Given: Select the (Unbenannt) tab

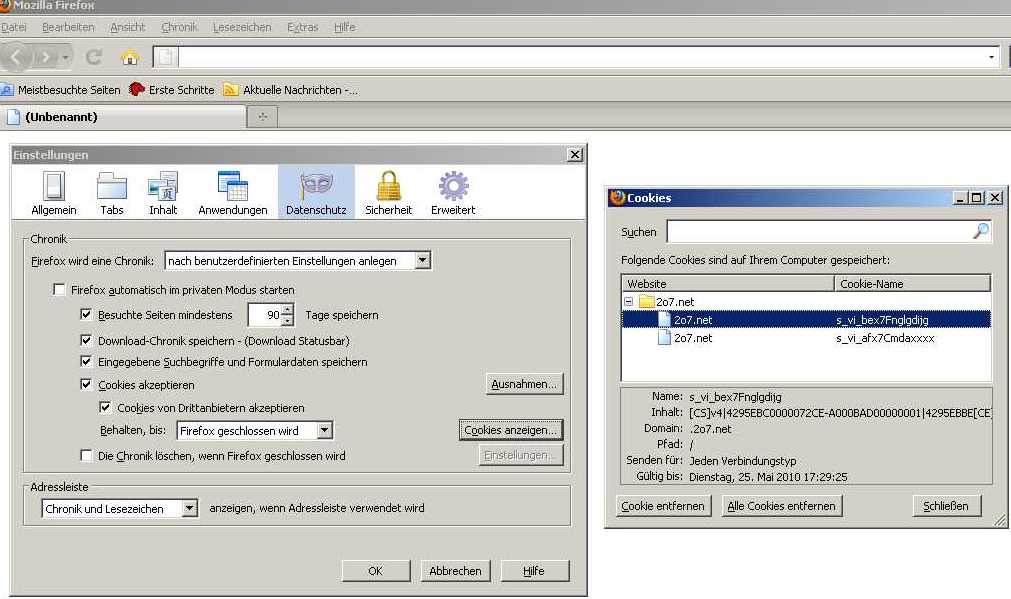Looking at the screenshot, I should click(x=124, y=117).
